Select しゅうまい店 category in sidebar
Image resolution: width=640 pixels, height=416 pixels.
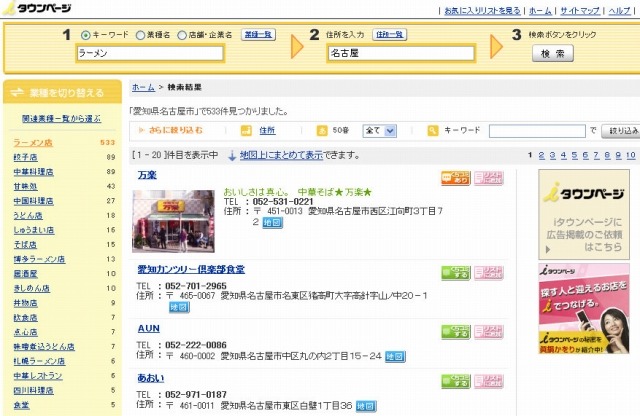[x=34, y=230]
